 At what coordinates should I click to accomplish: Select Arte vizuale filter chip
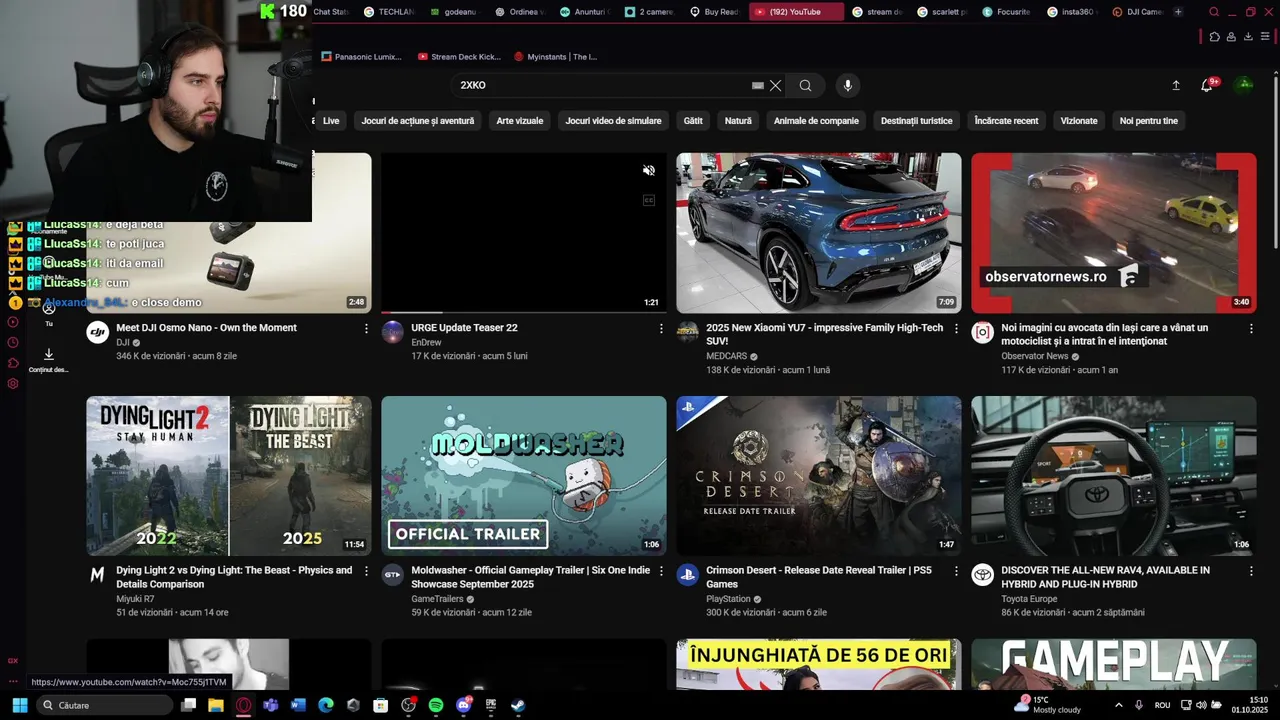click(520, 121)
